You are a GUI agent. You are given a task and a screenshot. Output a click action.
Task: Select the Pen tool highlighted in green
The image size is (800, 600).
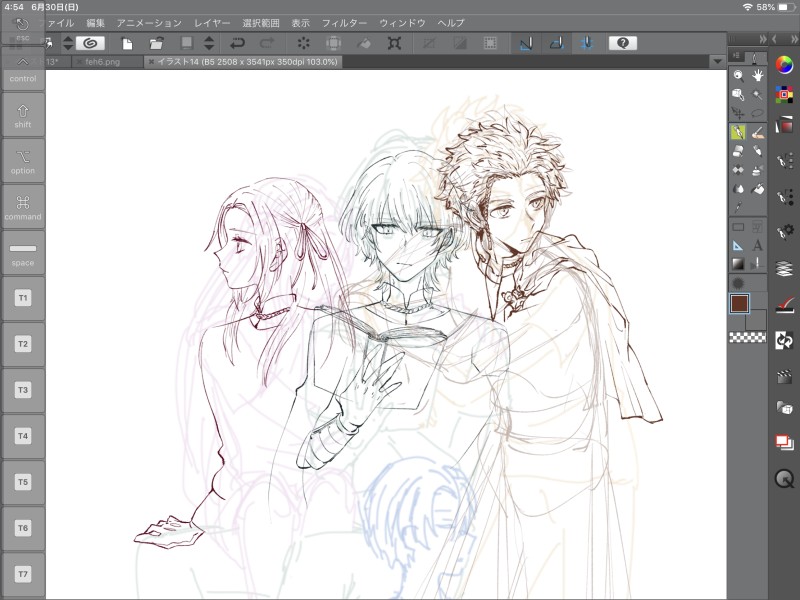[738, 132]
